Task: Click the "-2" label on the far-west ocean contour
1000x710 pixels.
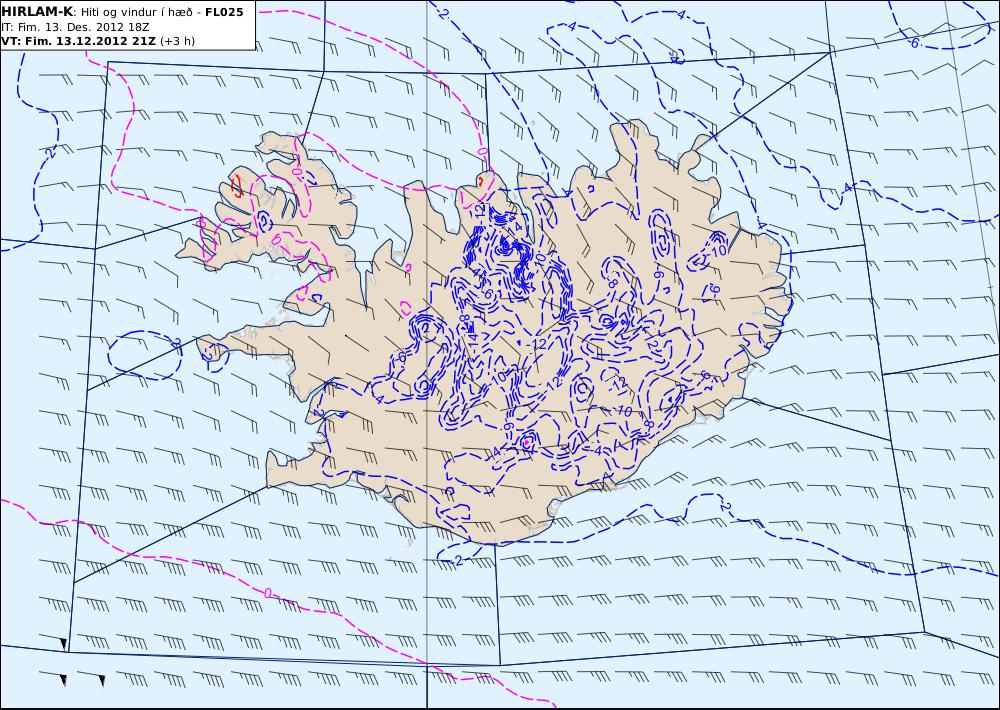Action: click(x=50, y=152)
